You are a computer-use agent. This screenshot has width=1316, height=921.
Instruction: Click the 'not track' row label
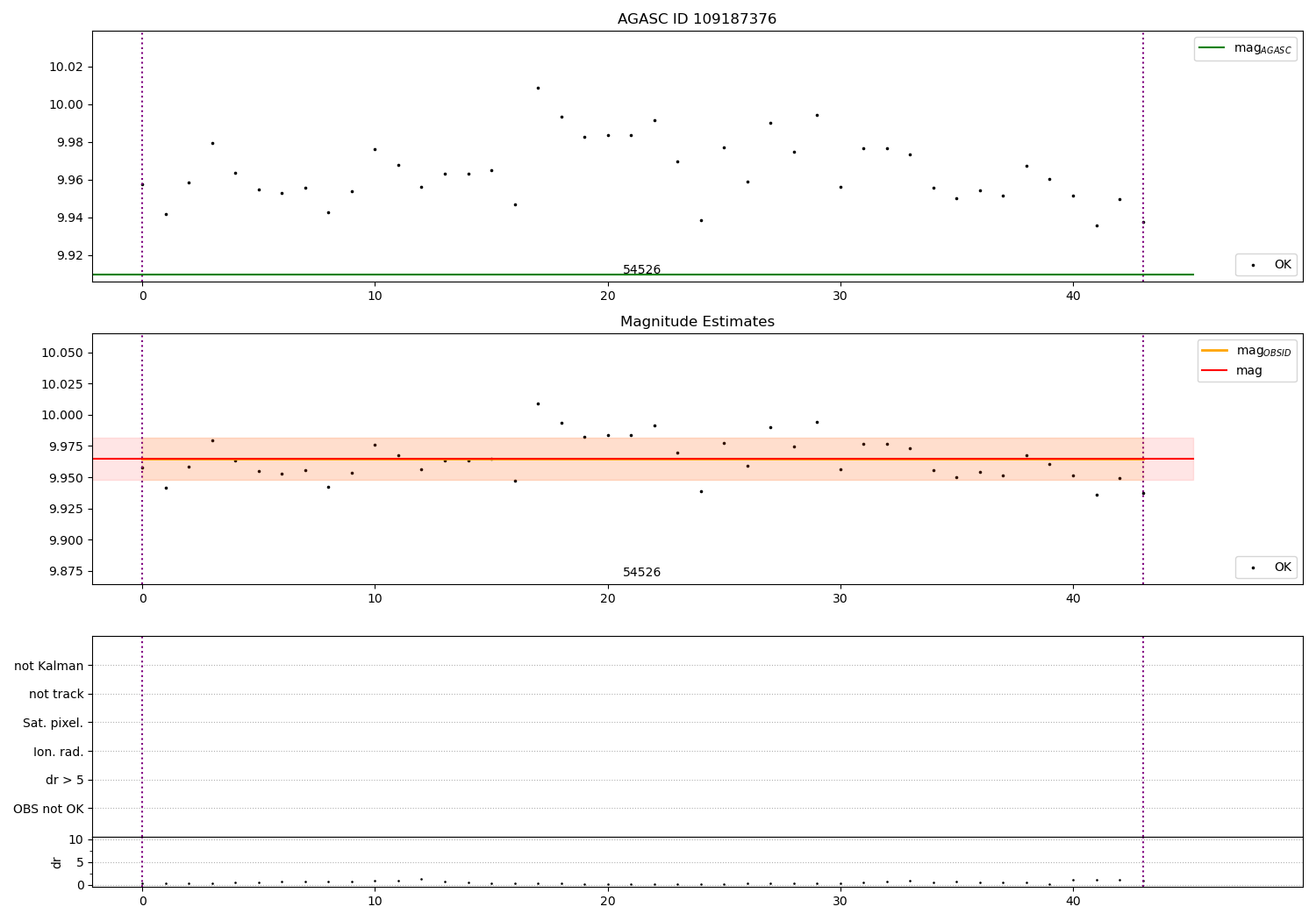pyautogui.click(x=56, y=694)
